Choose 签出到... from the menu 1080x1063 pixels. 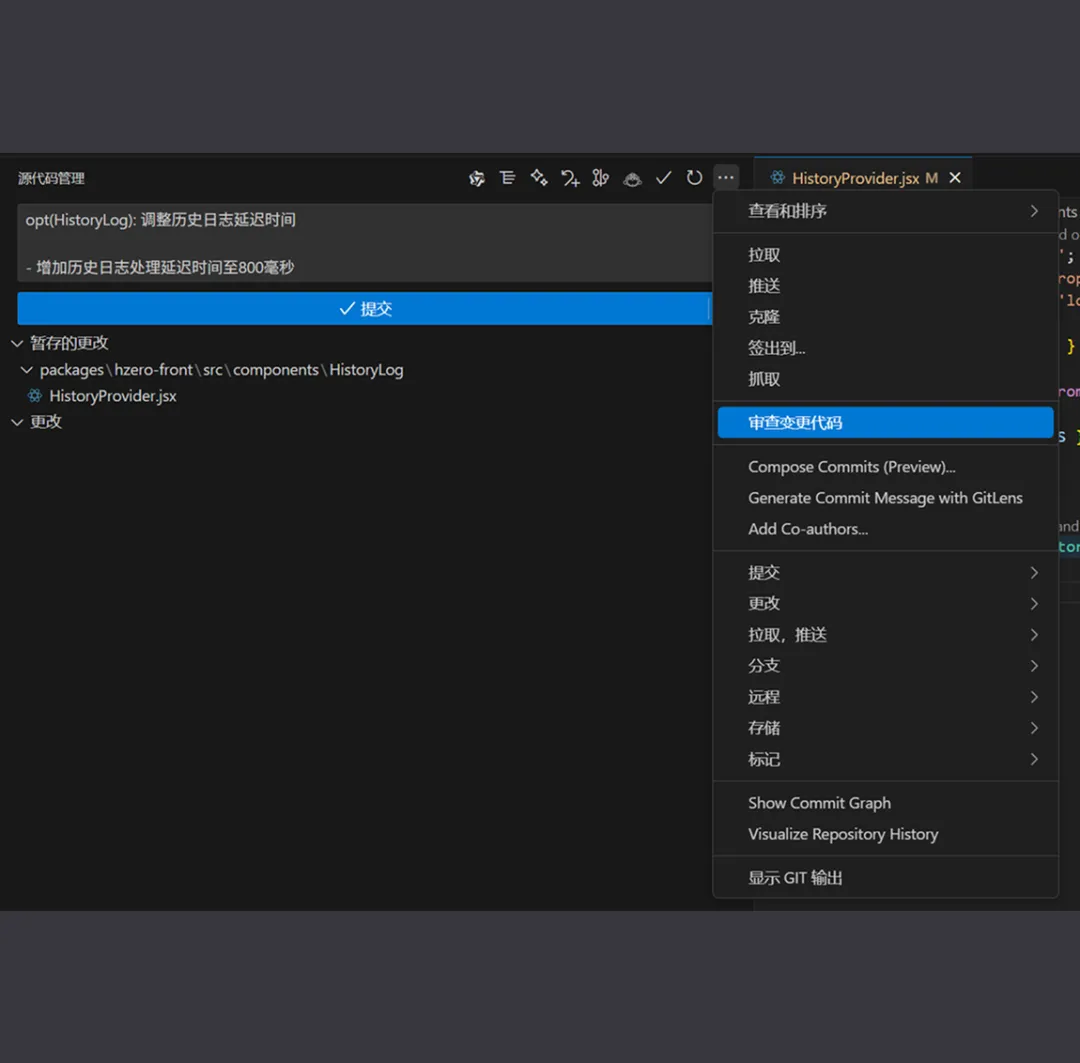coord(886,348)
